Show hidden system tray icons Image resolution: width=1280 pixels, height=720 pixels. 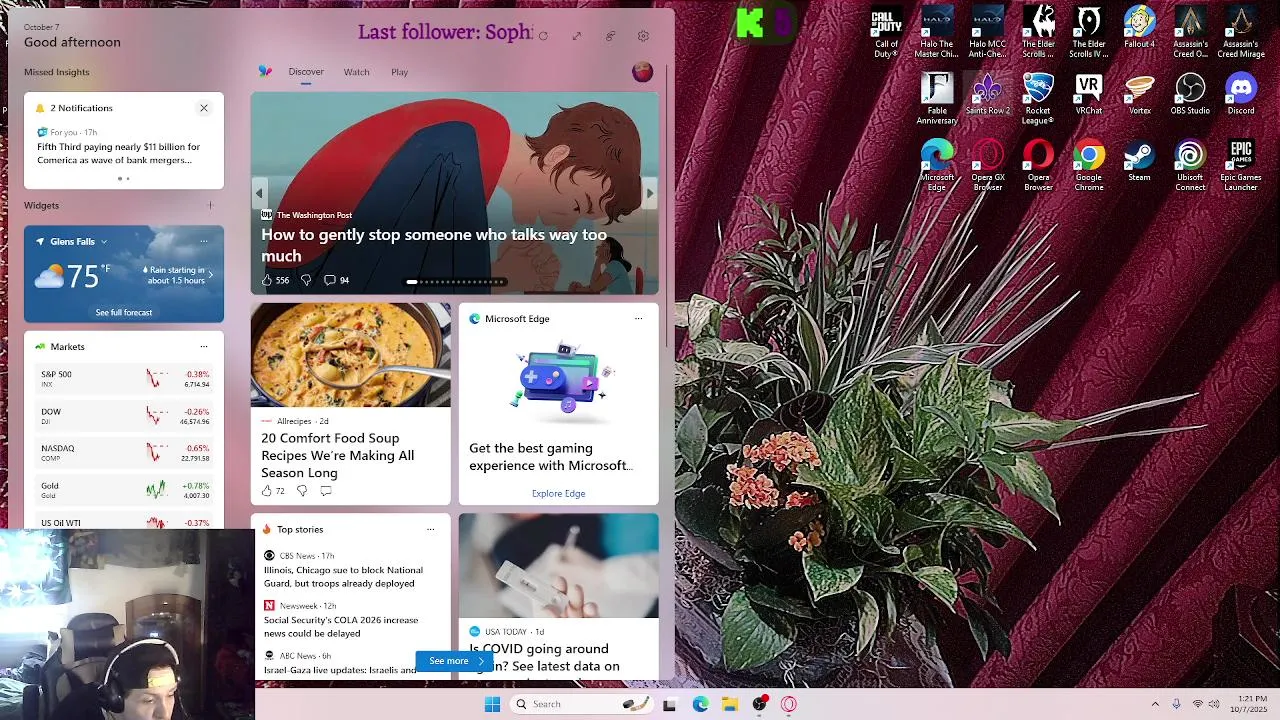1155,704
